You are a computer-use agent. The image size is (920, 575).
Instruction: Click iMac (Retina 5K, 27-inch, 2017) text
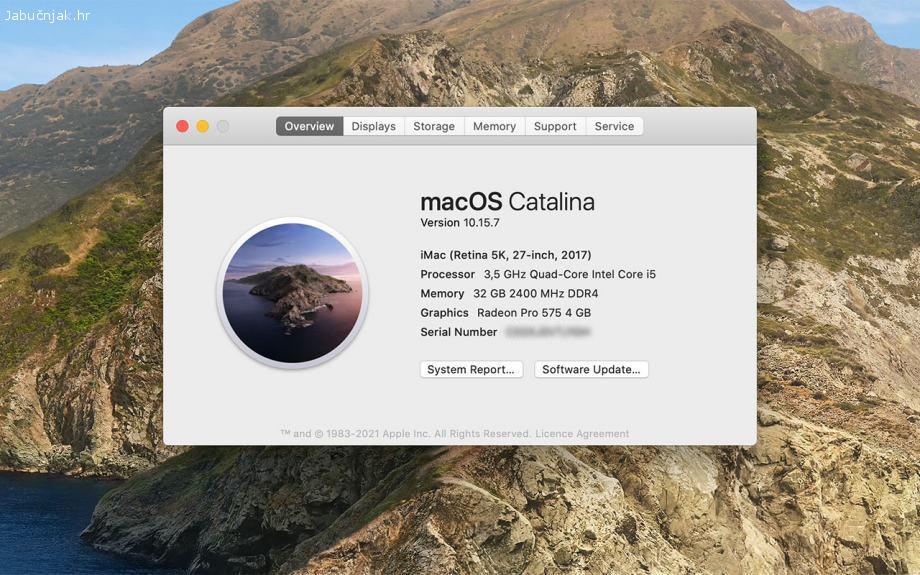click(x=506, y=255)
